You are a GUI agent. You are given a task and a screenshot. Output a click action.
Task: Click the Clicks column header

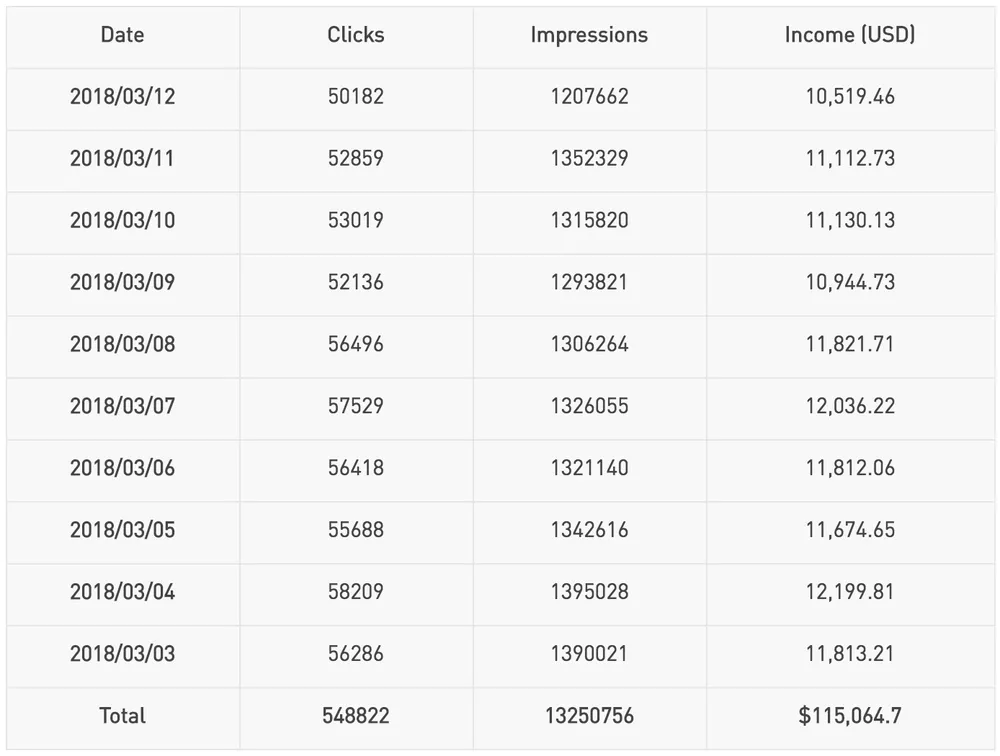point(356,35)
